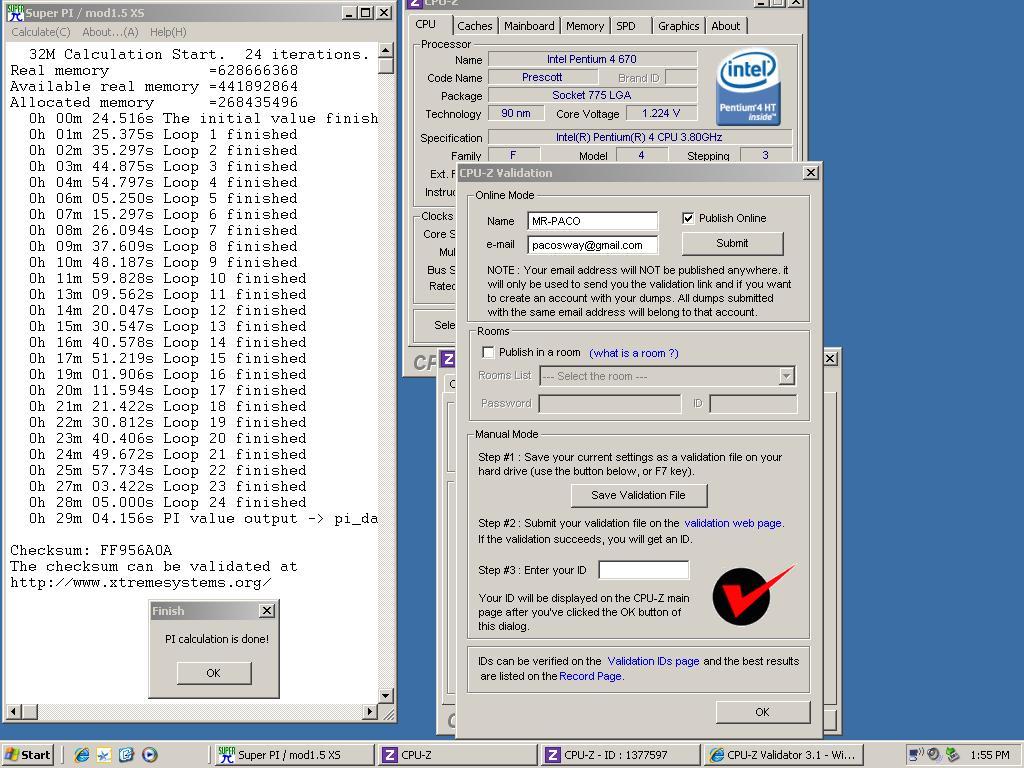Open Internet Explorer from quick launch
This screenshot has height=768, width=1024.
click(82, 755)
